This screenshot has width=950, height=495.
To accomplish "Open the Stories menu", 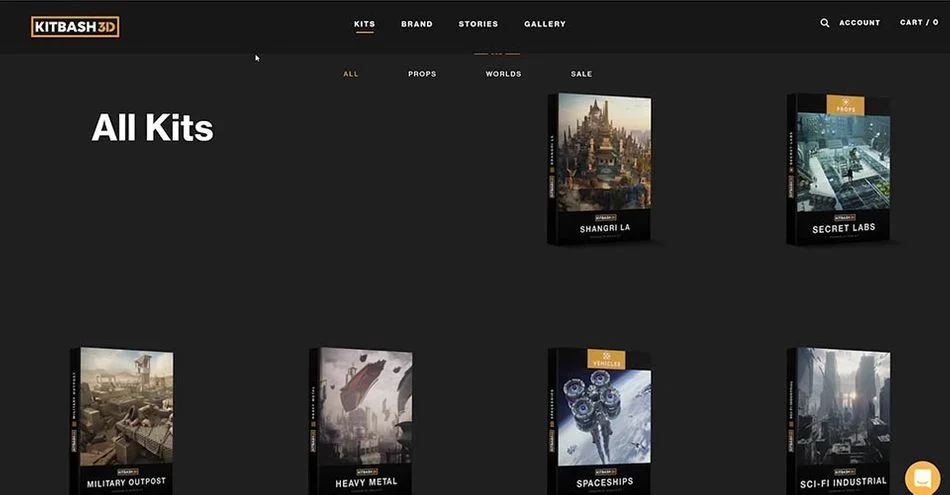I will (478, 24).
